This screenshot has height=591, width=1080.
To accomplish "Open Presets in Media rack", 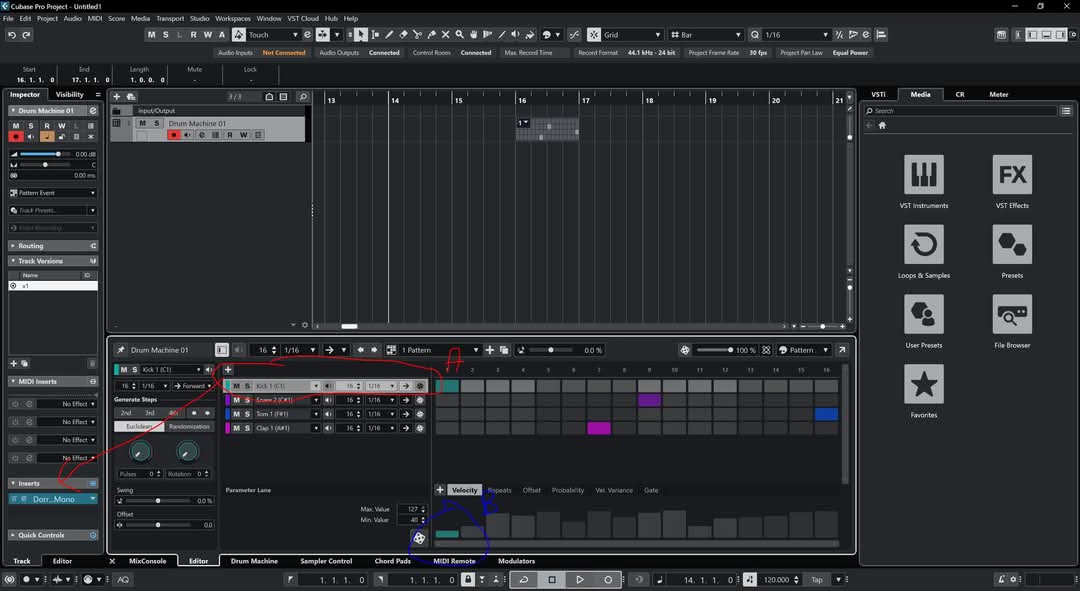I will coord(1012,244).
